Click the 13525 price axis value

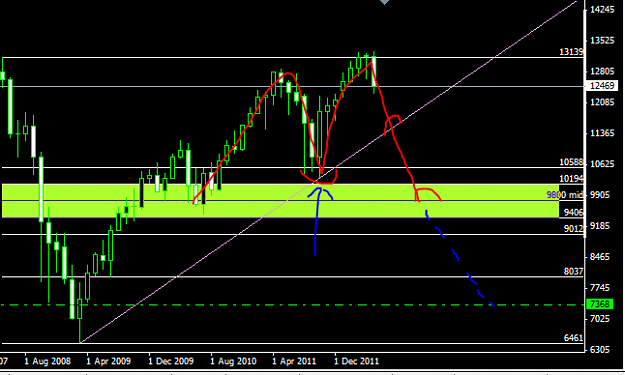point(602,41)
